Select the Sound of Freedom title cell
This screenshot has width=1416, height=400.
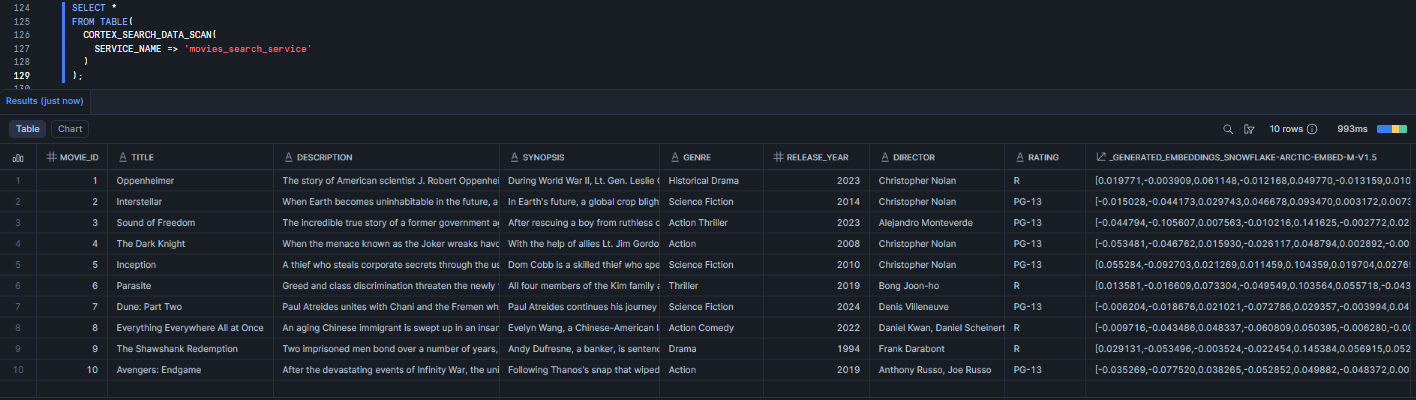coord(191,223)
